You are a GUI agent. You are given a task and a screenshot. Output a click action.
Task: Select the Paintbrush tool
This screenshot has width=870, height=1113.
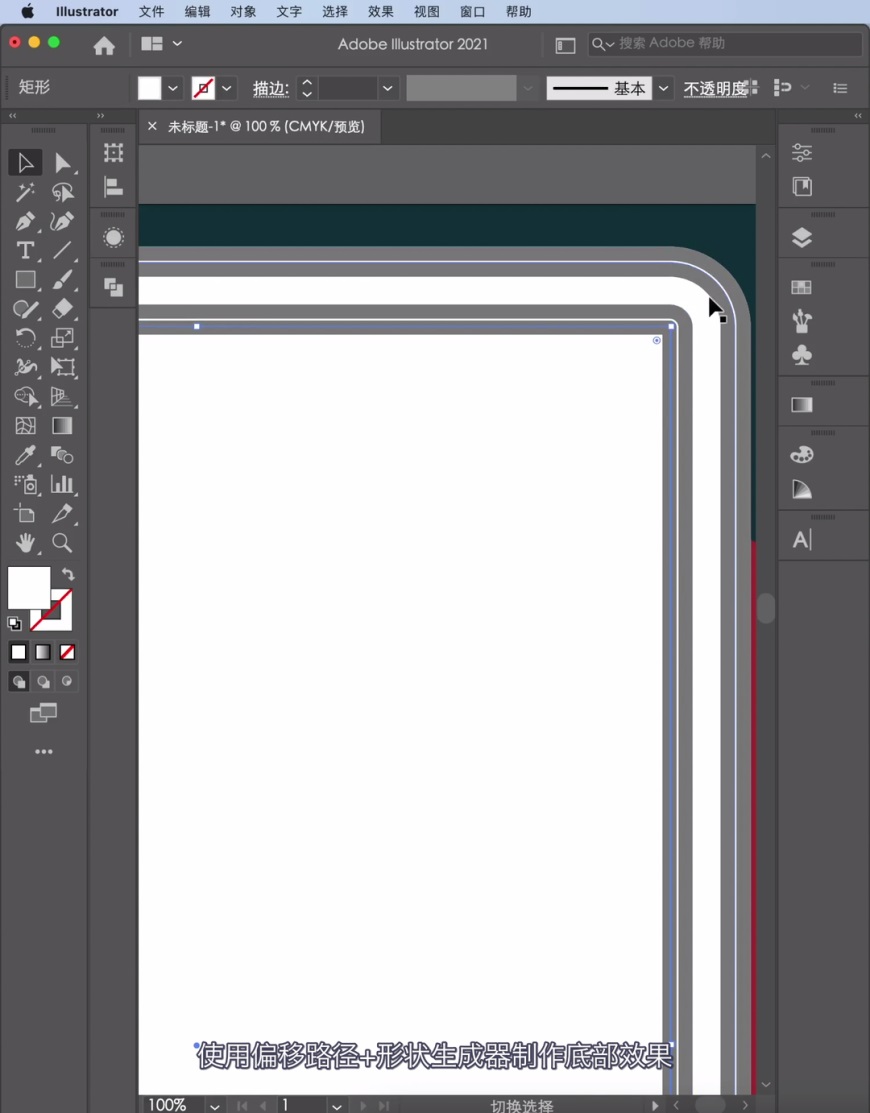(x=62, y=280)
